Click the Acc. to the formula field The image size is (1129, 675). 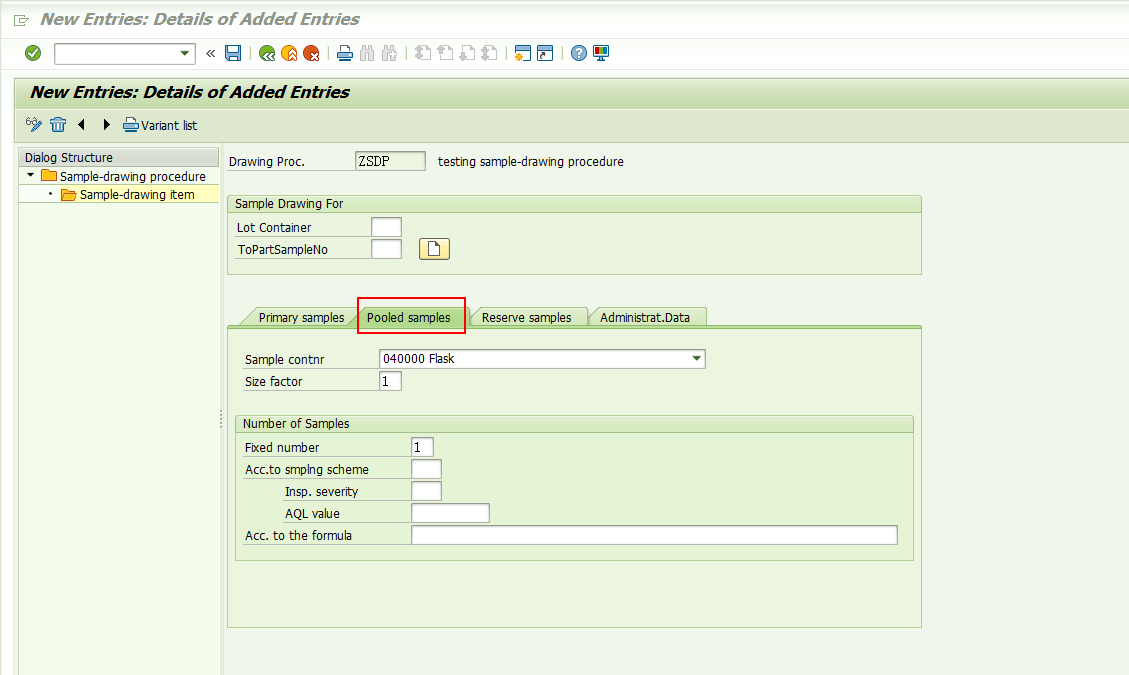click(x=655, y=535)
